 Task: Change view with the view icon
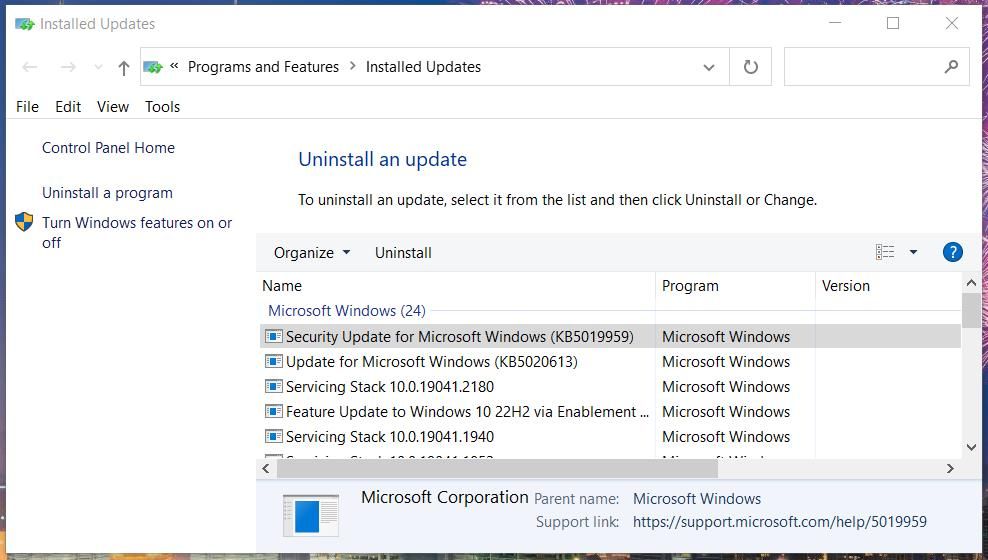click(885, 252)
